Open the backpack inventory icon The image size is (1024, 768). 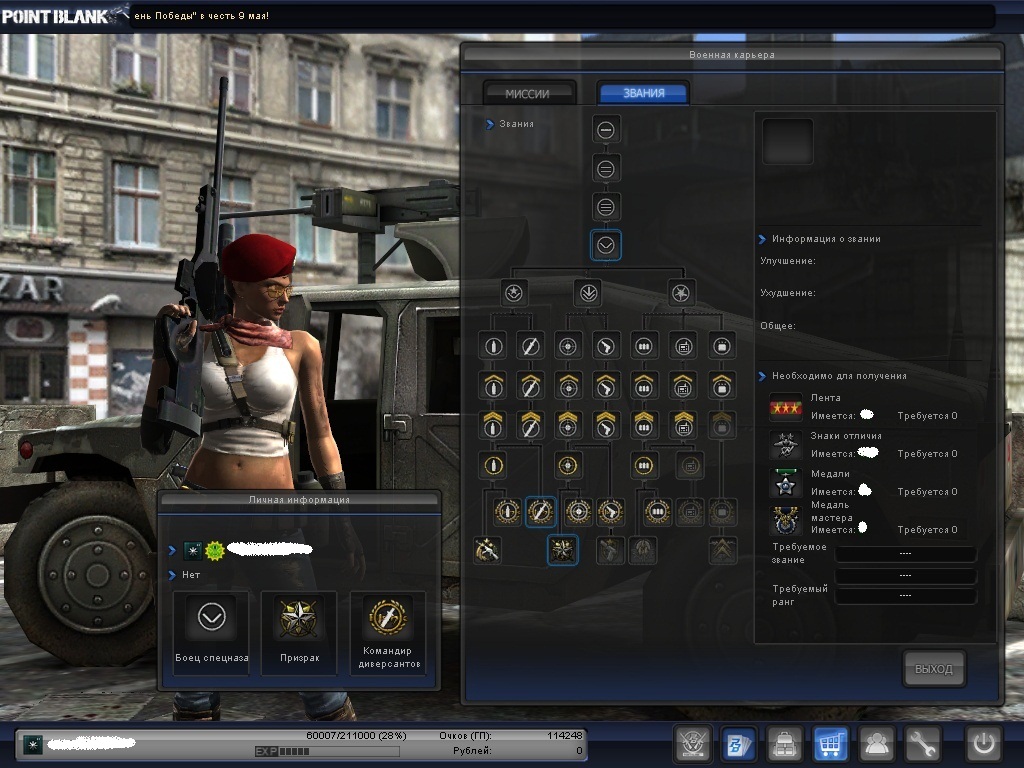(785, 744)
